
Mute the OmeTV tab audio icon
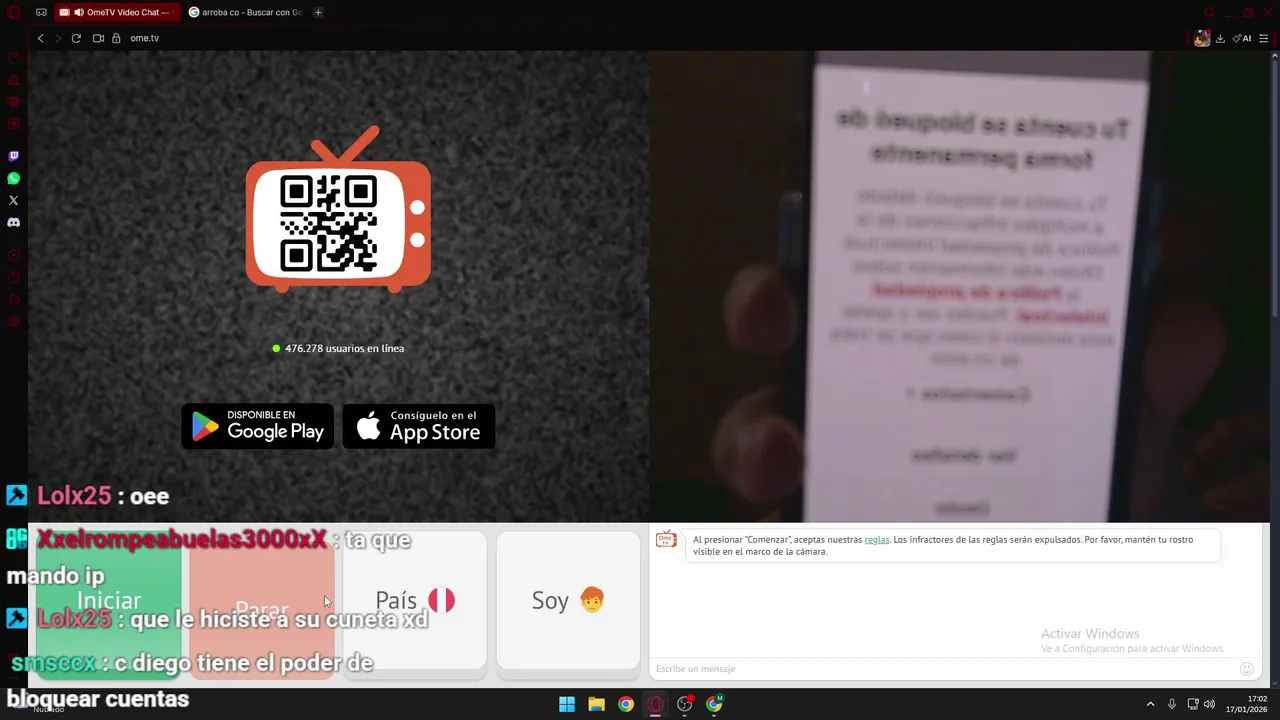coord(79,12)
